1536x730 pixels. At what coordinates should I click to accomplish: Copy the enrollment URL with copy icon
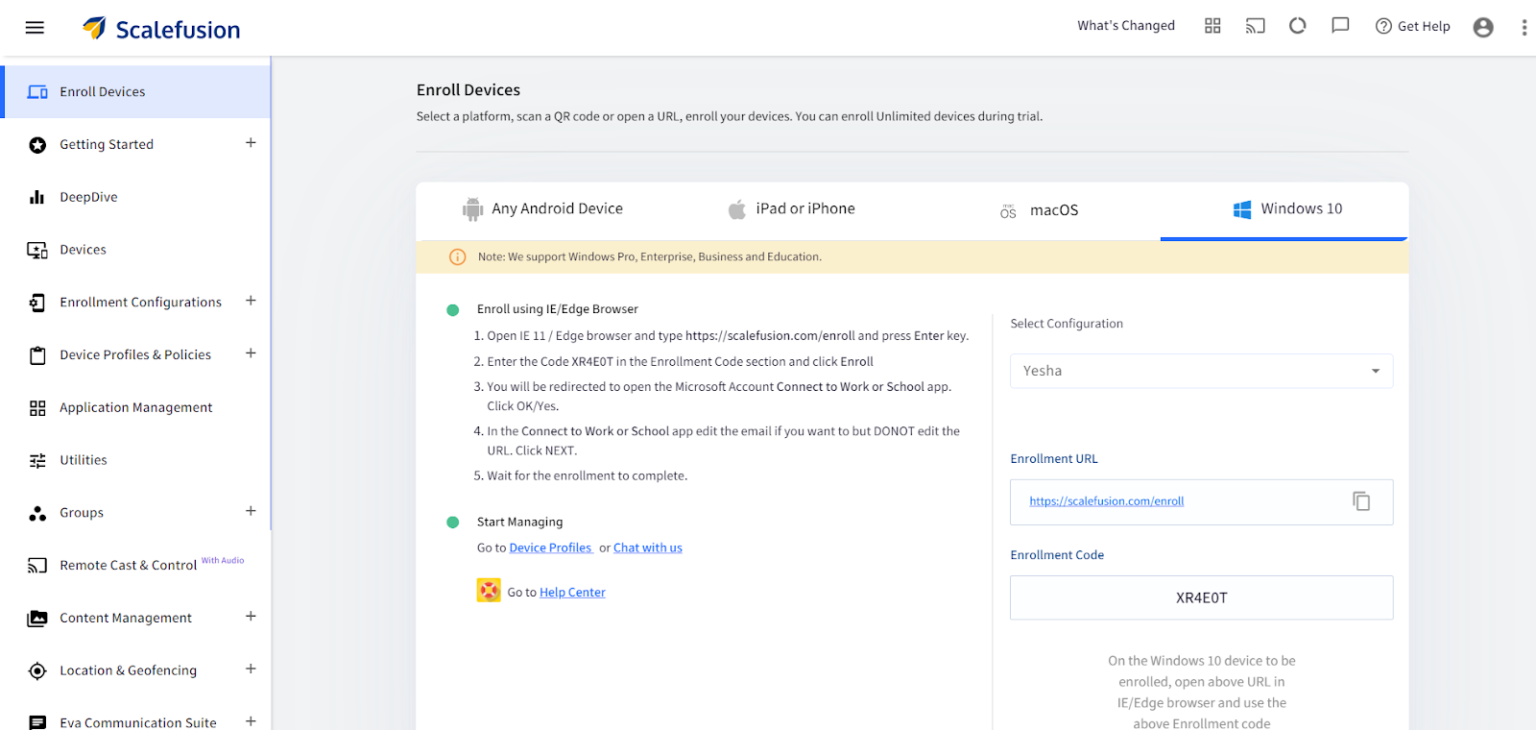pyautogui.click(x=1361, y=501)
